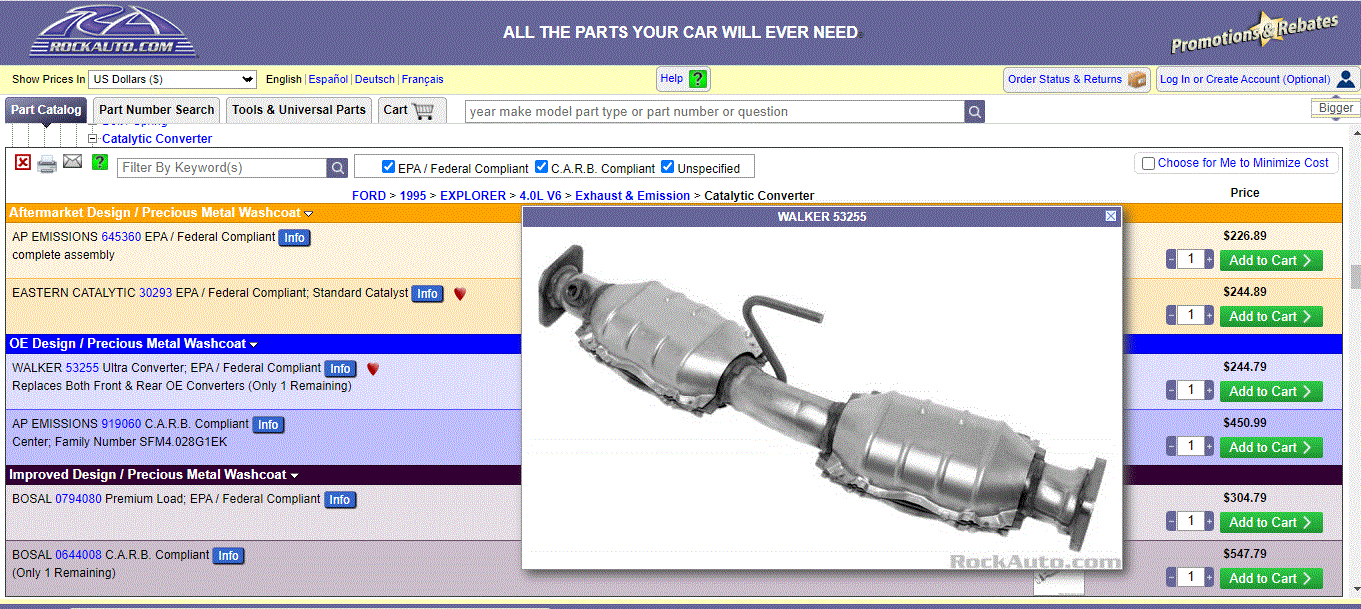Click the keyword filter magnifier icon

tap(339, 168)
